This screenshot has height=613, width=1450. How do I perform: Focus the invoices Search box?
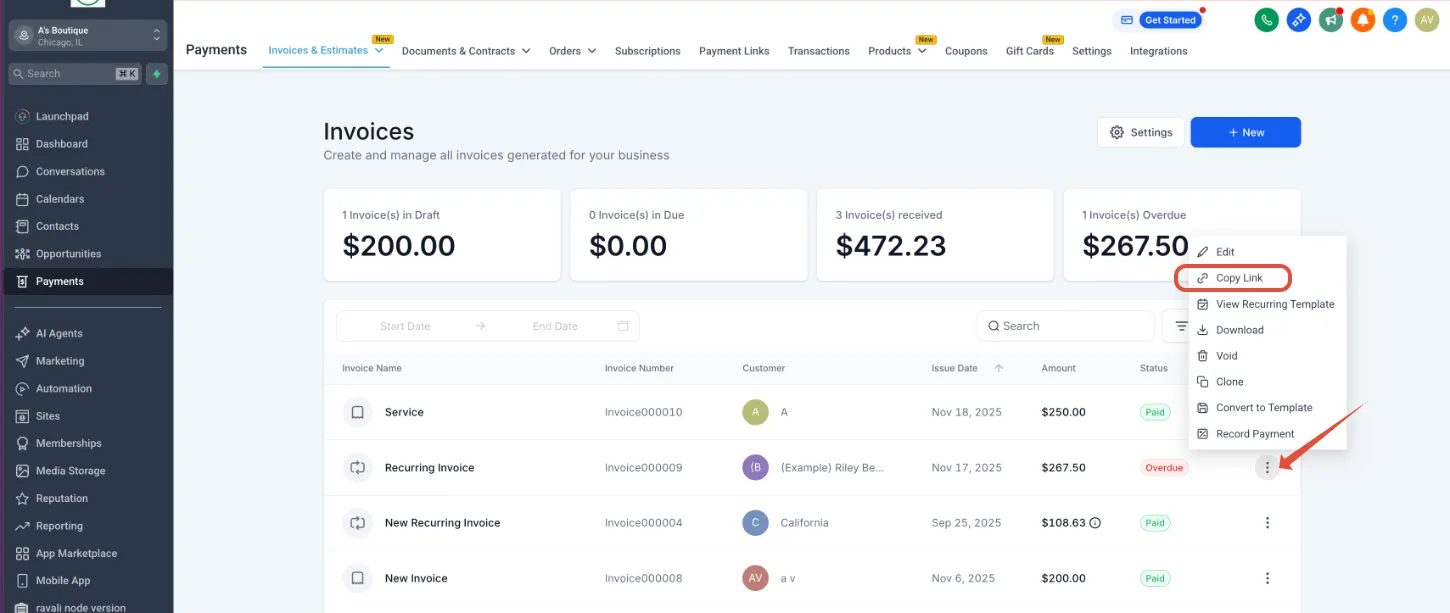click(x=1065, y=326)
